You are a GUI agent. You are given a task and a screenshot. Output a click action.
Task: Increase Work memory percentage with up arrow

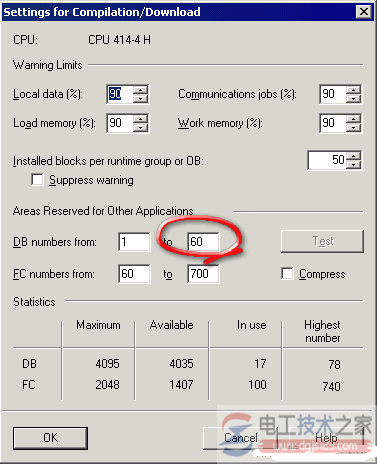354,119
